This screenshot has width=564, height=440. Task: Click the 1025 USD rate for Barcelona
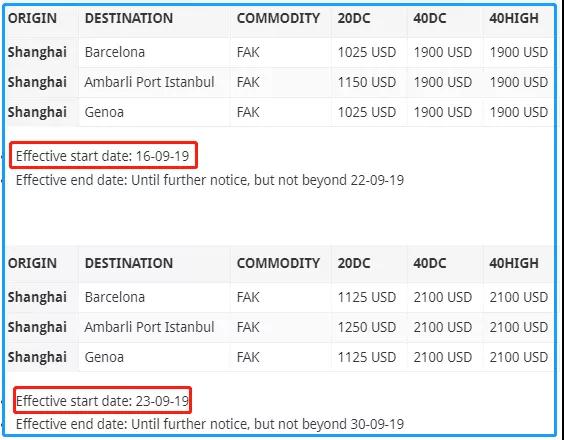367,53
